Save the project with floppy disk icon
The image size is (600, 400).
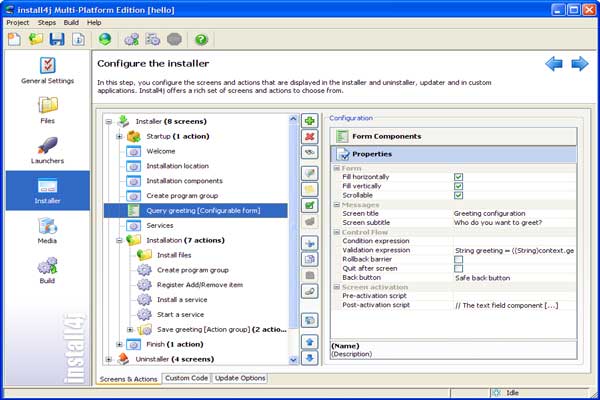point(57,39)
